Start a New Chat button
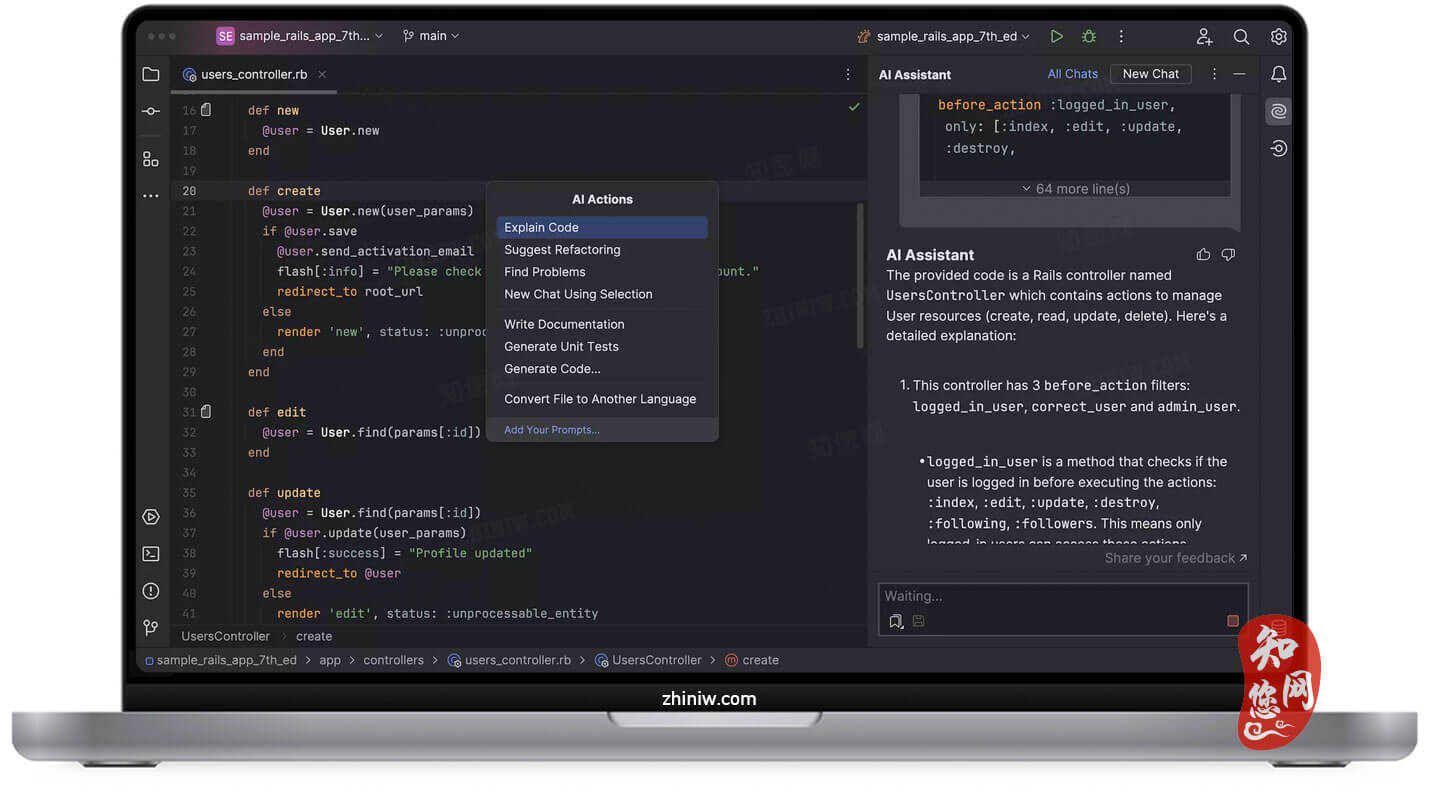The image size is (1429, 797). (1150, 74)
